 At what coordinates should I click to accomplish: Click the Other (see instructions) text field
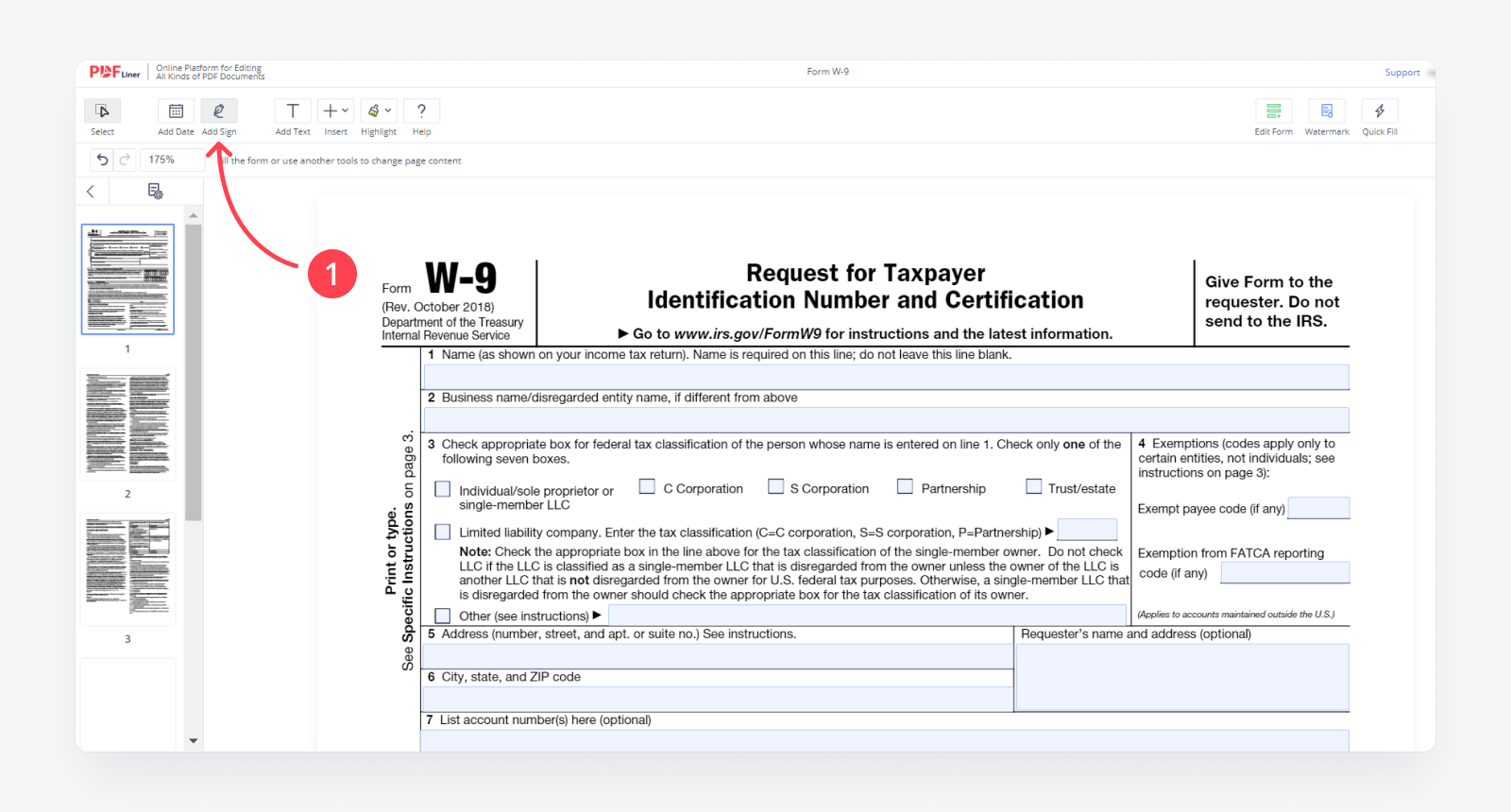(867, 615)
